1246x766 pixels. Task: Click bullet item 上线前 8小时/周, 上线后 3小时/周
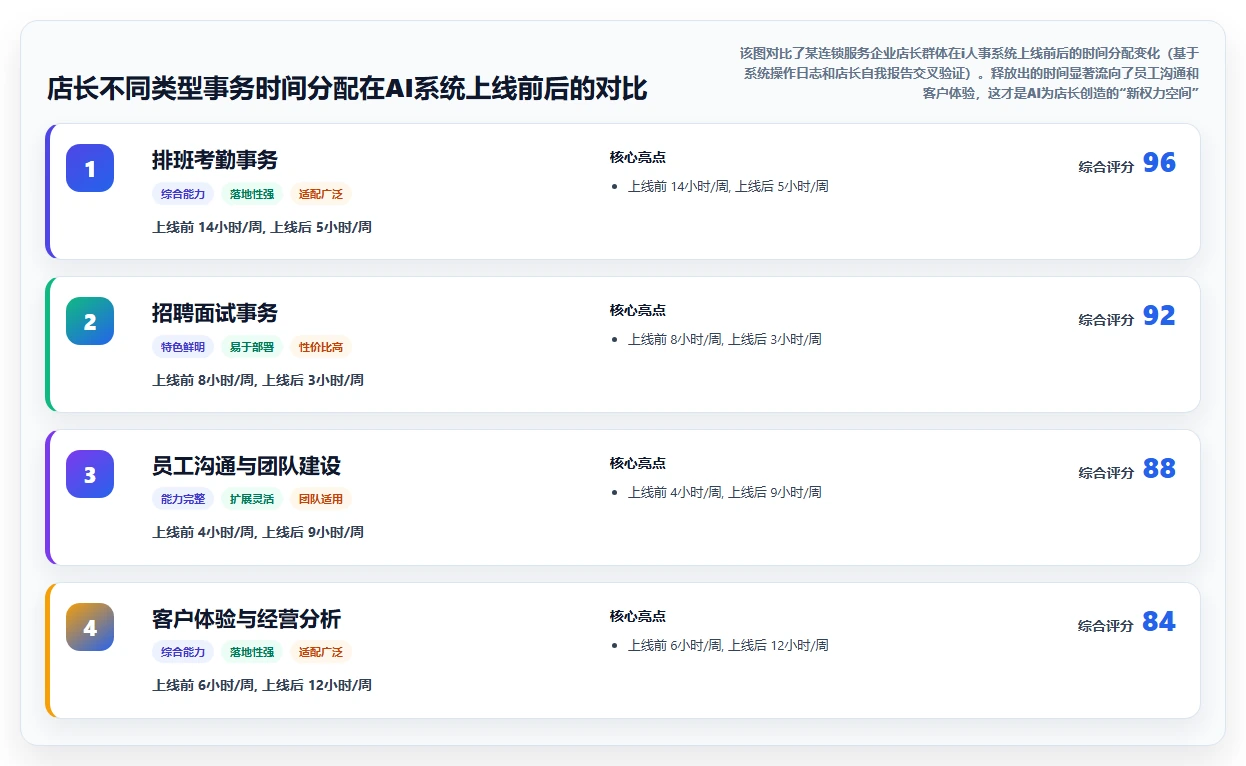(725, 339)
